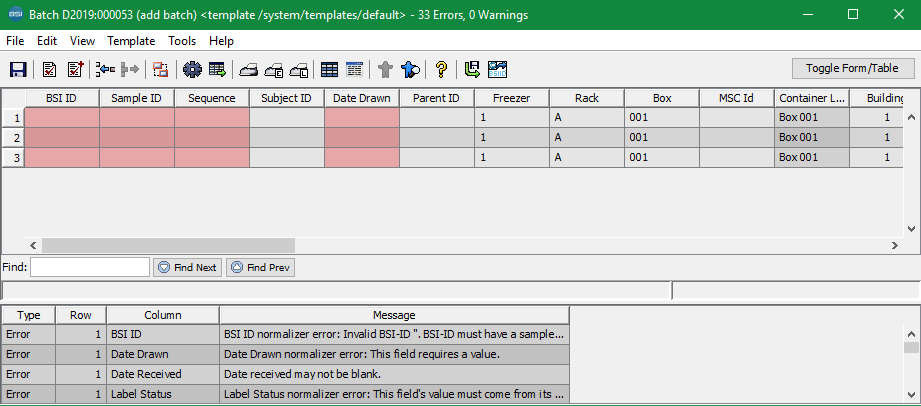Click the Box column header
921x406 pixels.
pyautogui.click(x=662, y=98)
